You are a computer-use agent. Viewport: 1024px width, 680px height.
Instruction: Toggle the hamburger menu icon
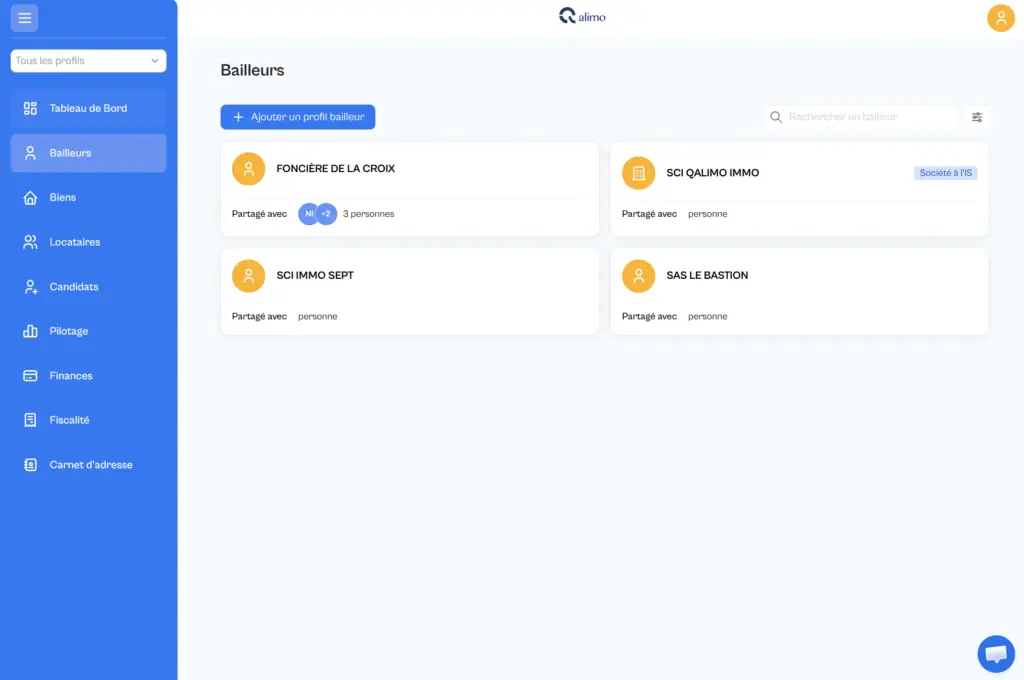click(24, 18)
